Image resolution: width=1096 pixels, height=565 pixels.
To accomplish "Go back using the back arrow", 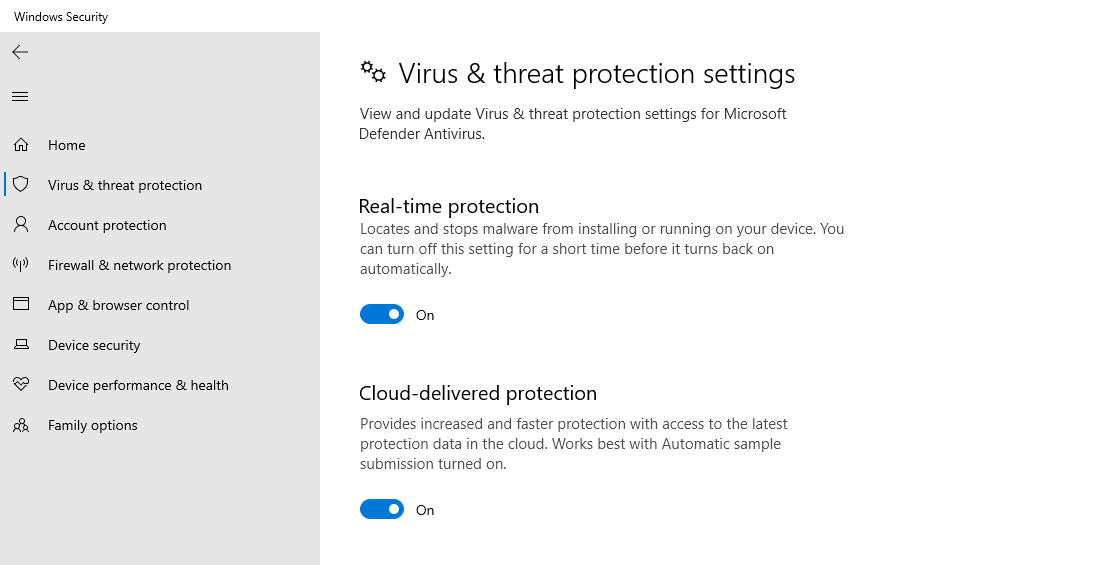I will [x=20, y=52].
